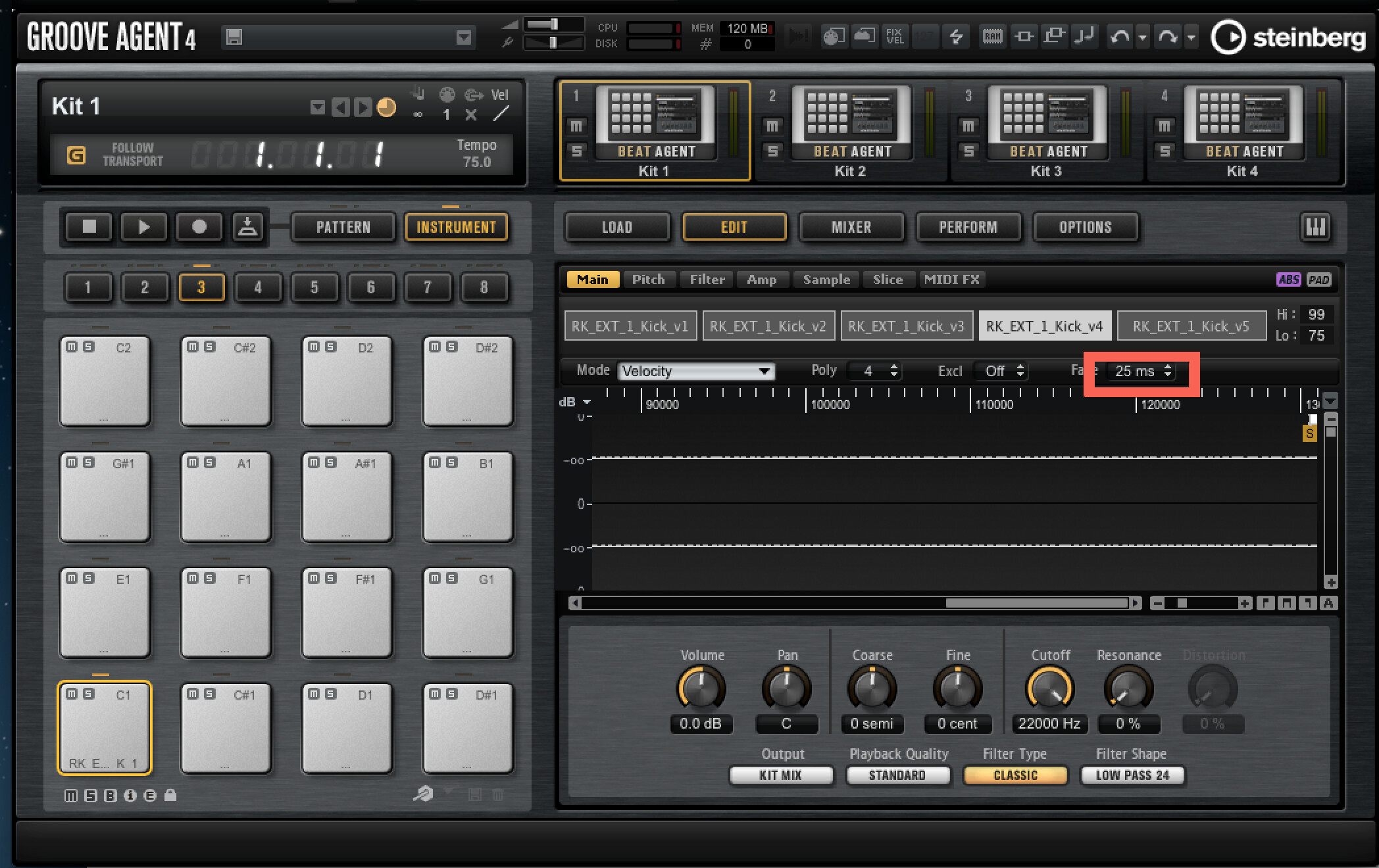Switch to the Pitch tab
The height and width of the screenshot is (868, 1379).
coord(648,279)
